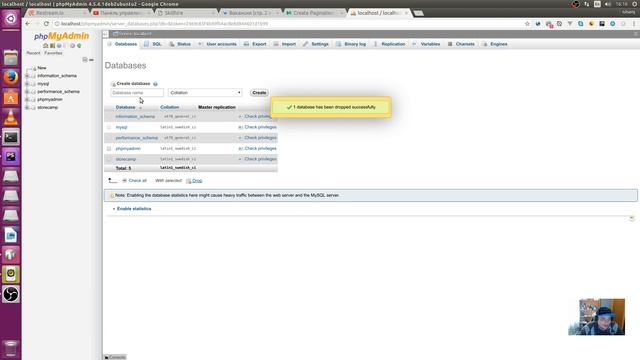
Task: Open Ubuntu Software Center from dock
Action: click(x=11, y=97)
